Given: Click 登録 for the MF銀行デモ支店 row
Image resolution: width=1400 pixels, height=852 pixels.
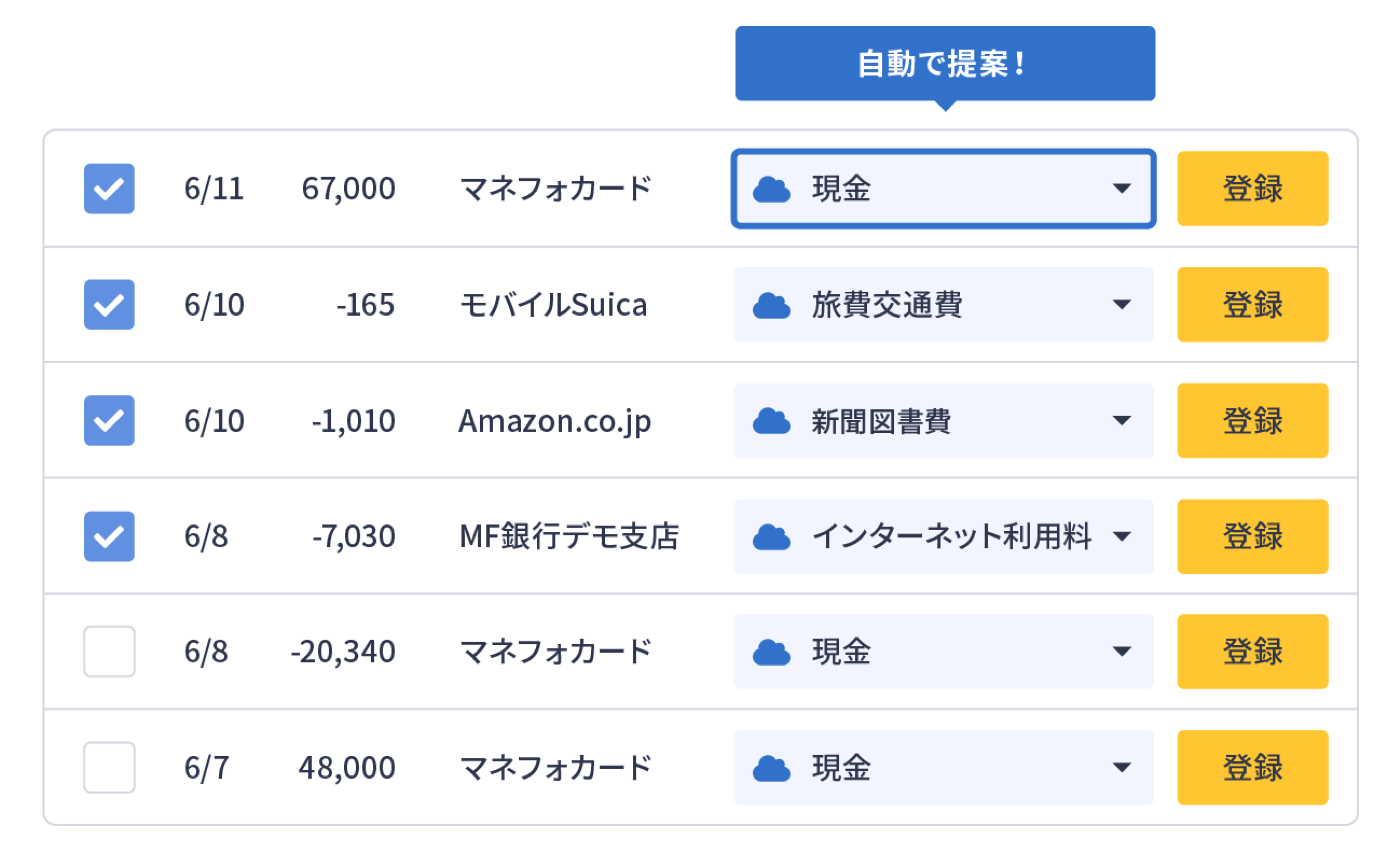Looking at the screenshot, I should pyautogui.click(x=1252, y=536).
